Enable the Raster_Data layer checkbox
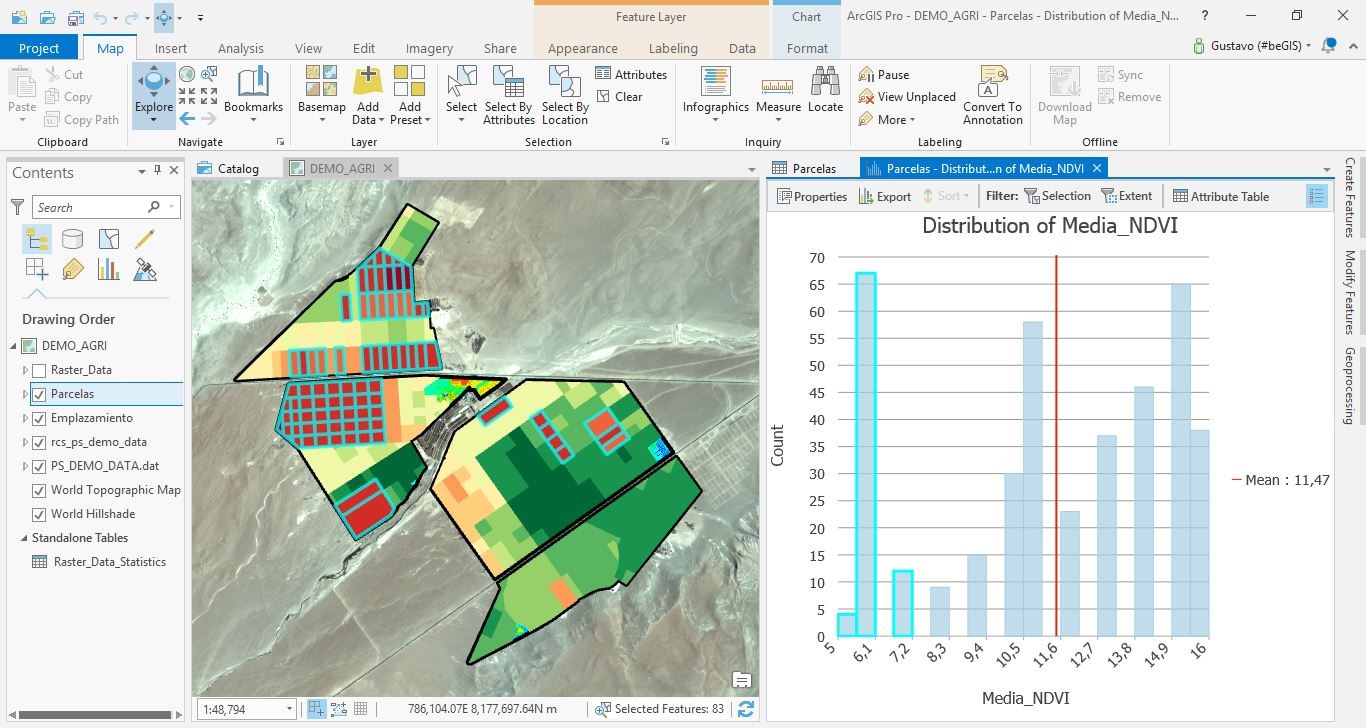1366x728 pixels. click(x=40, y=370)
